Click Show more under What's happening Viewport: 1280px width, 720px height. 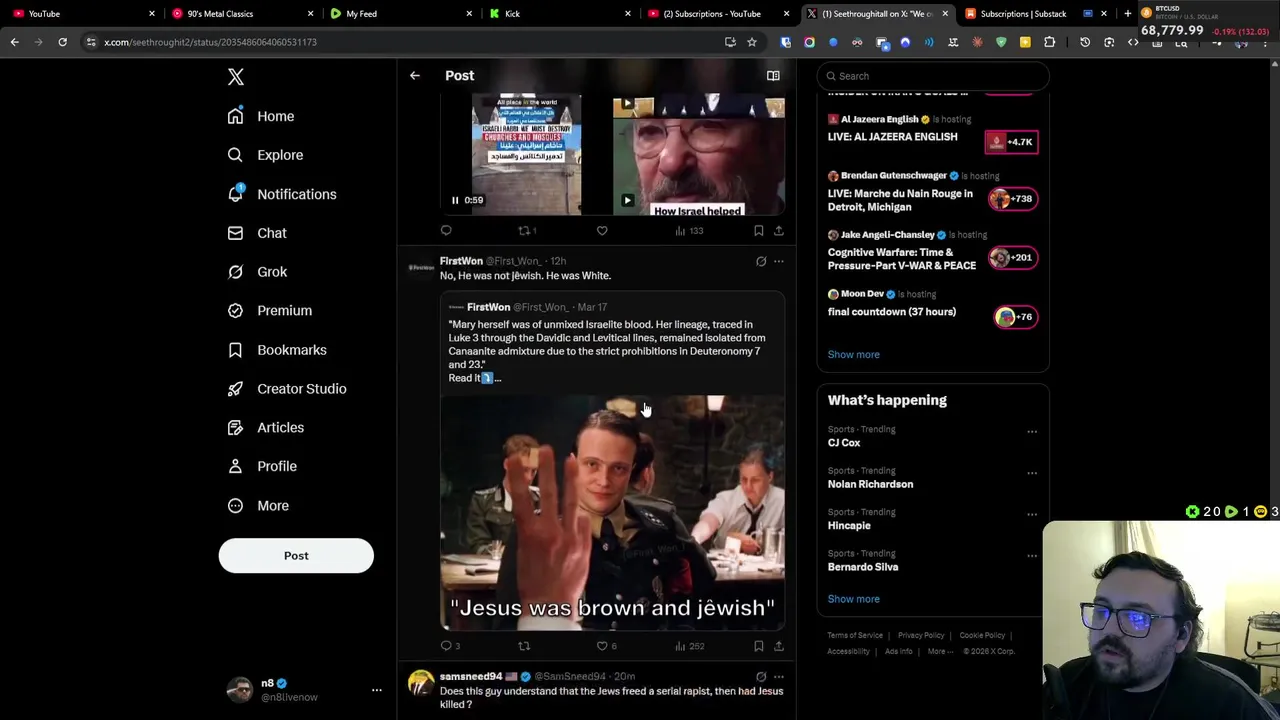click(854, 599)
